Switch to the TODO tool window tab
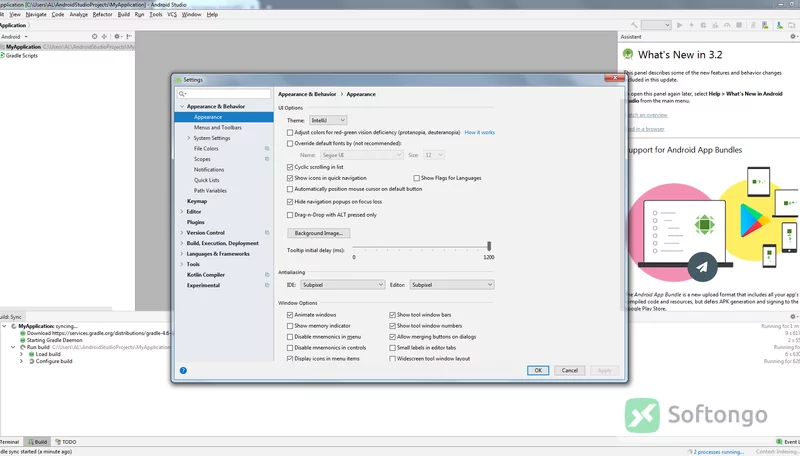Screen dimensions: 800x456 pyautogui.click(x=66, y=442)
